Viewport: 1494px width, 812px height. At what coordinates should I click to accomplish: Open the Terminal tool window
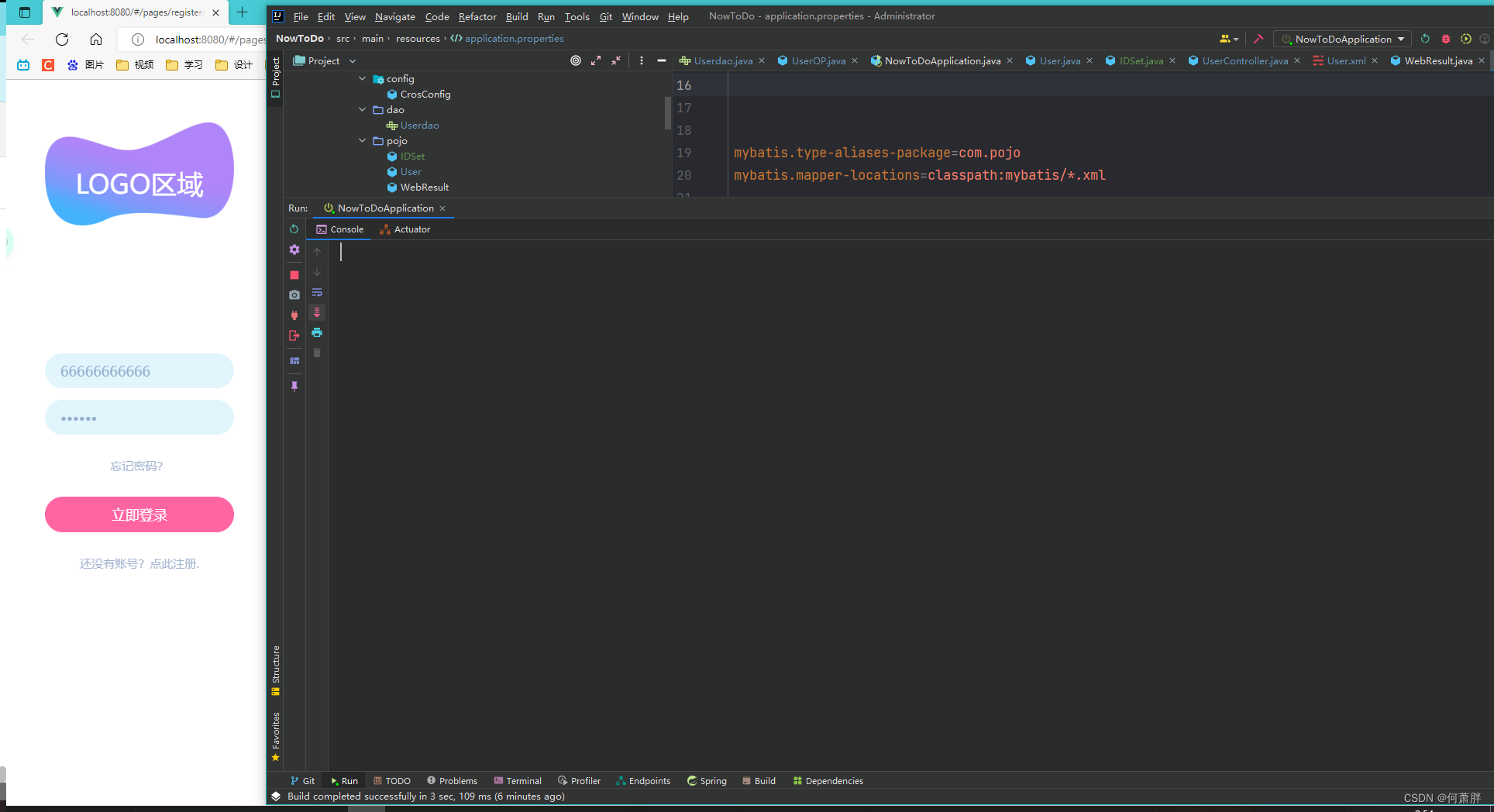pyautogui.click(x=518, y=781)
